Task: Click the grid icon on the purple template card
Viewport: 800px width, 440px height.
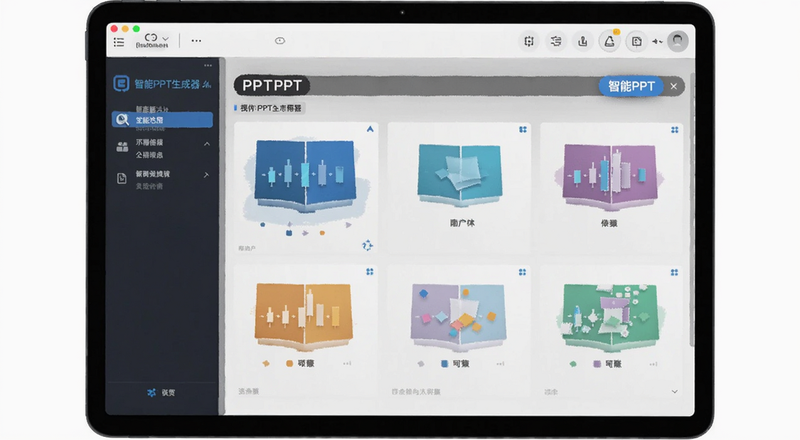Action: click(674, 130)
